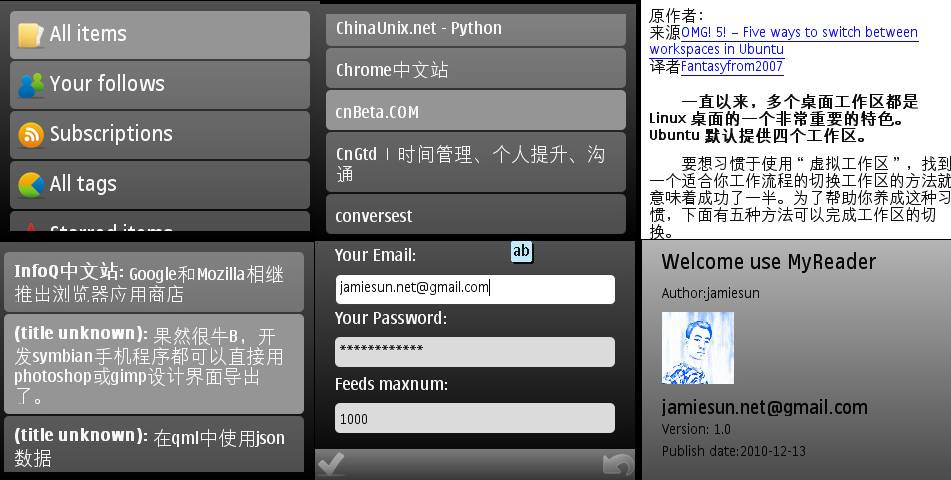Click the Your Email input field
Viewport: 951px width, 480px height.
475,289
